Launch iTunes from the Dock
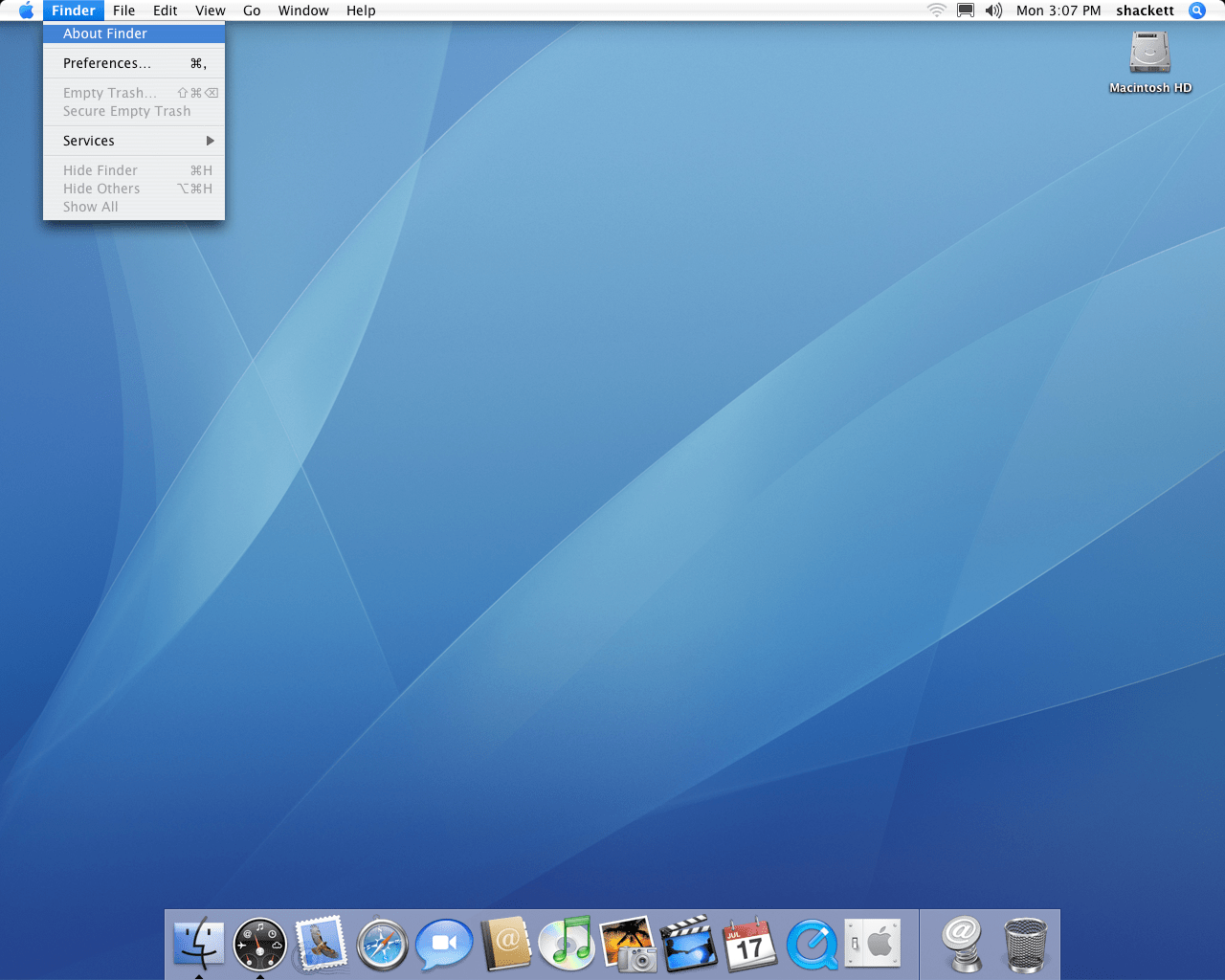Viewport: 1225px width, 980px height. pyautogui.click(x=567, y=944)
